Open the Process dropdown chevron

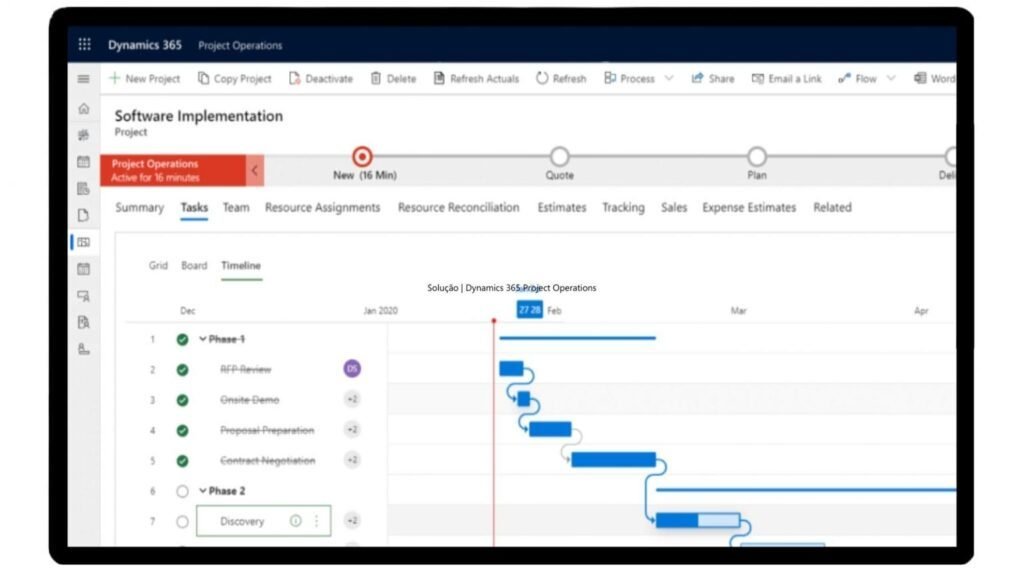click(x=669, y=78)
